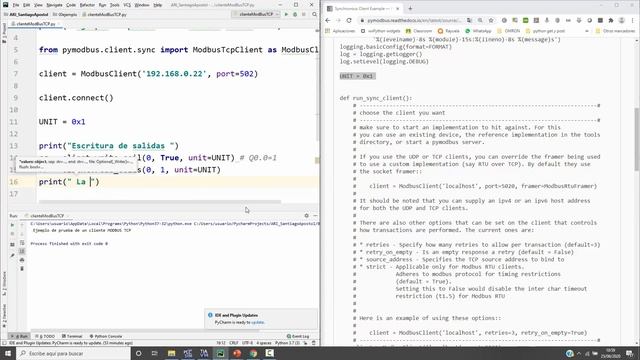Open the Tools menu
The image size is (640, 360).
115,5
